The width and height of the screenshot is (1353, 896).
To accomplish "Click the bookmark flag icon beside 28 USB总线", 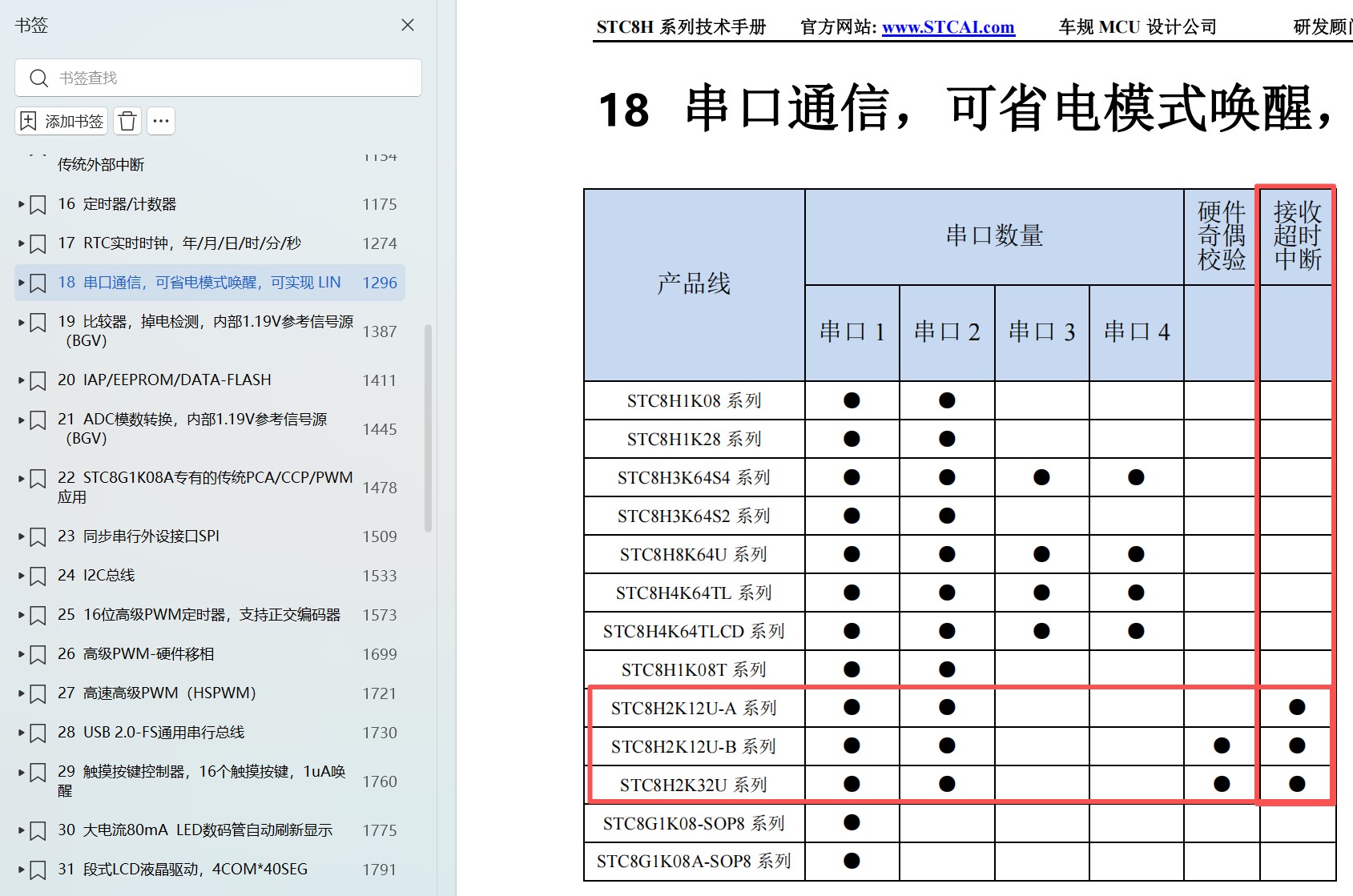I will pyautogui.click(x=37, y=732).
